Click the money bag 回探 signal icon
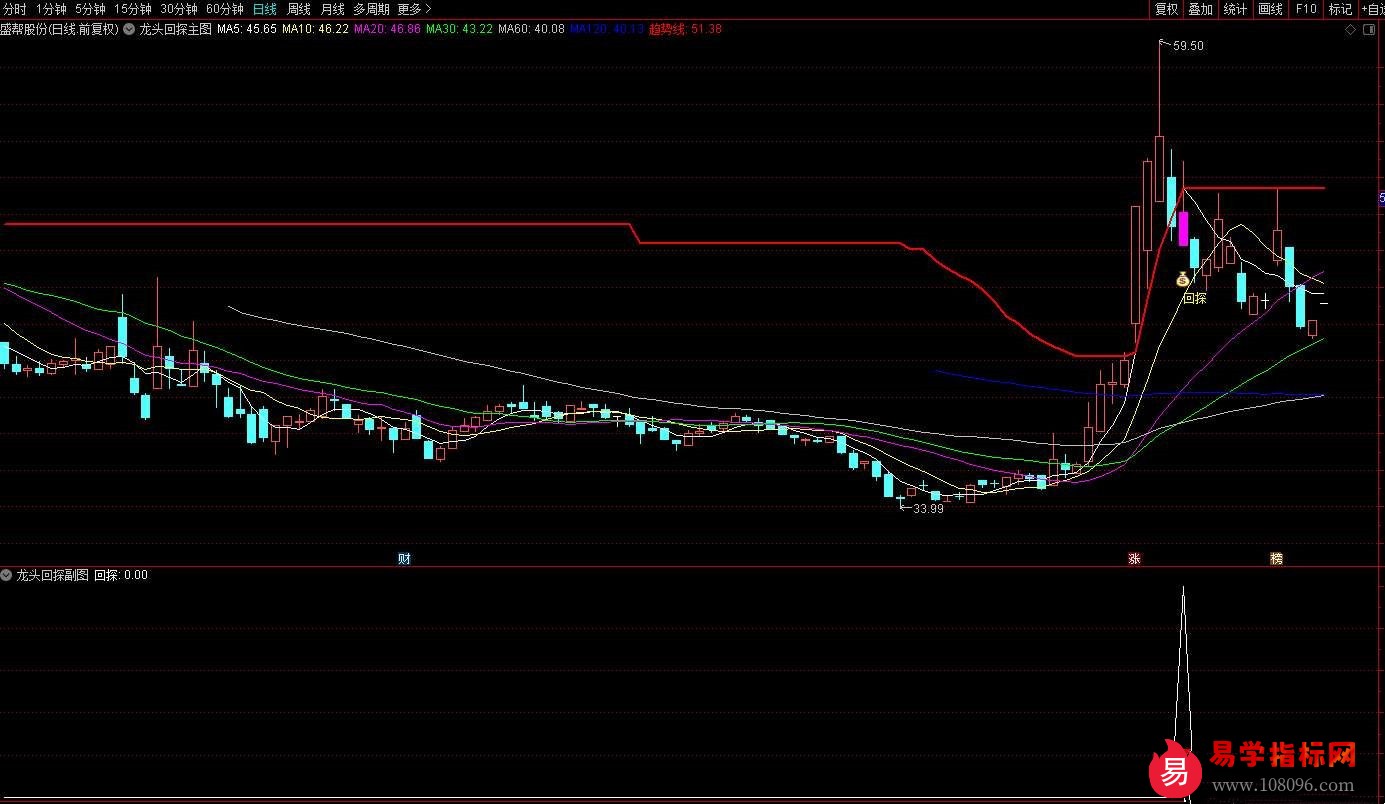 click(x=1182, y=279)
